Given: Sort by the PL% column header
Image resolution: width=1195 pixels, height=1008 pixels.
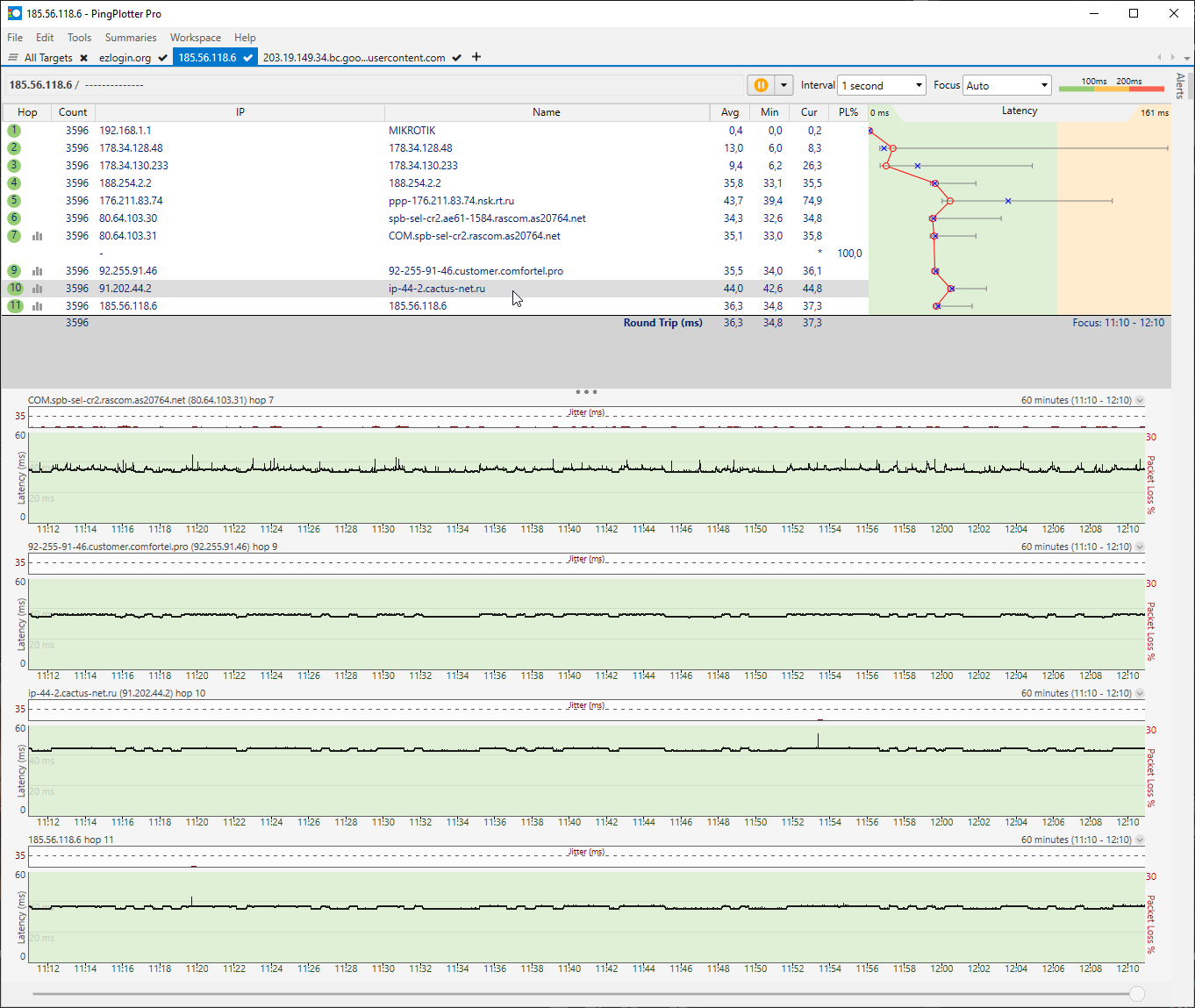Looking at the screenshot, I should pos(848,112).
